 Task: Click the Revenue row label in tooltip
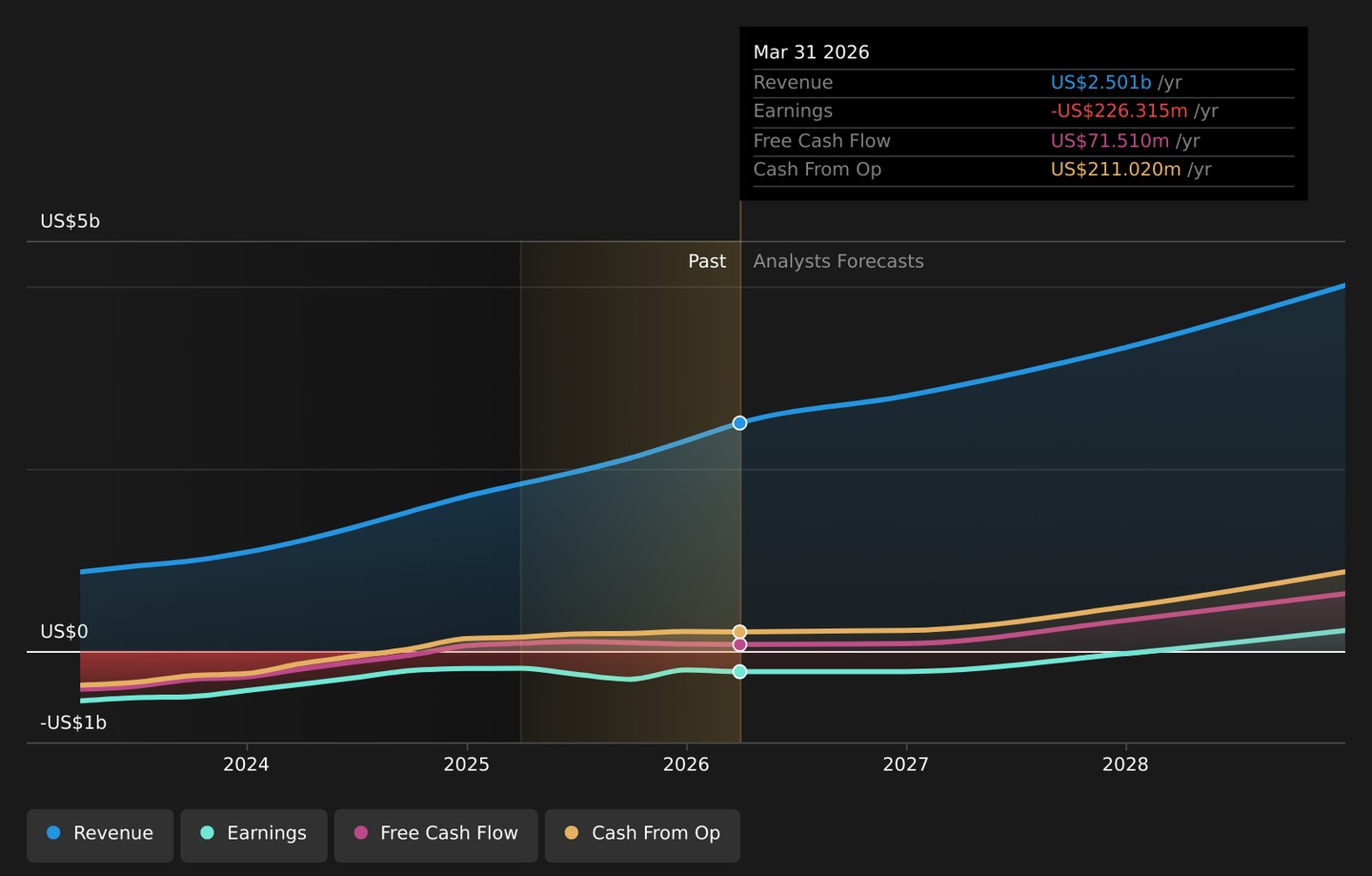tap(793, 83)
